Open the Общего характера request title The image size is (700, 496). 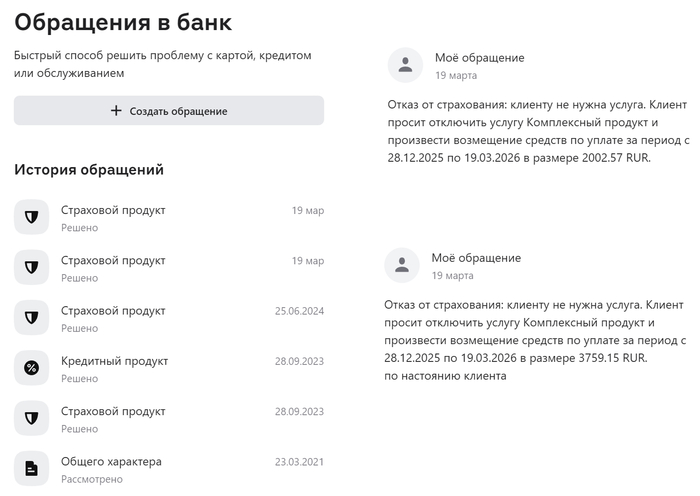coord(111,461)
